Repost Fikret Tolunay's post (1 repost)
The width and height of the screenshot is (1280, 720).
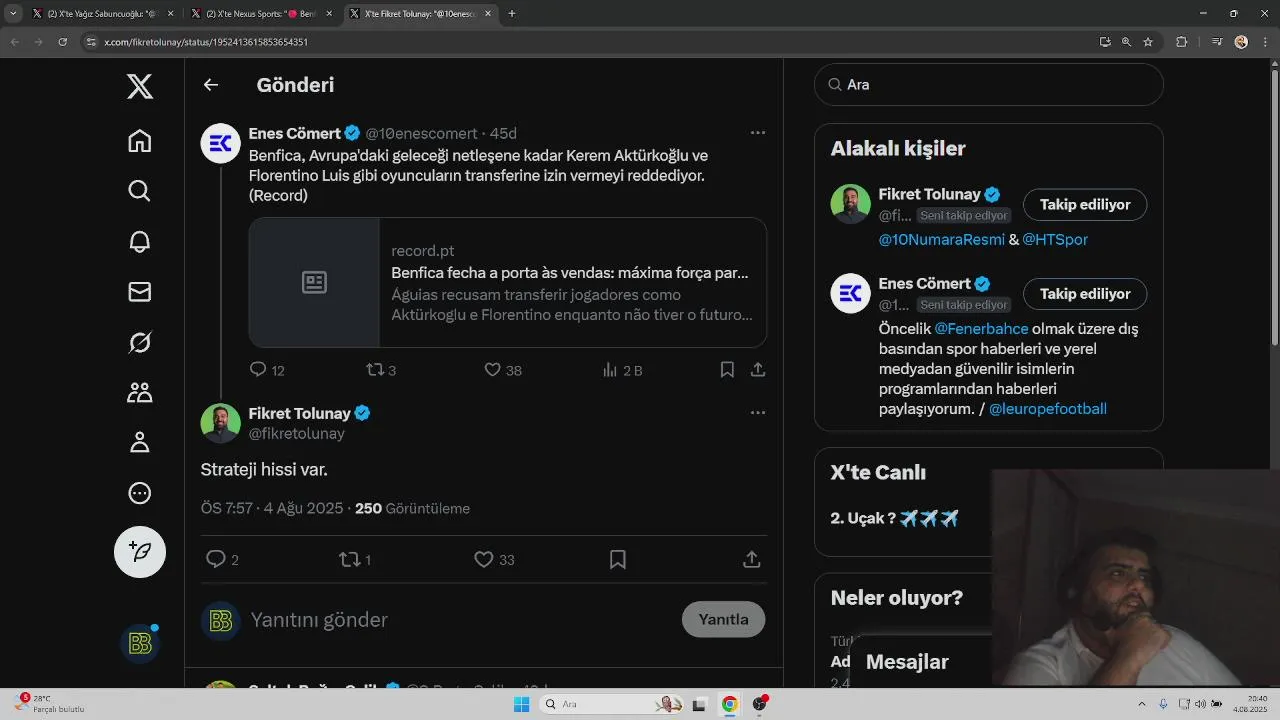click(x=355, y=560)
